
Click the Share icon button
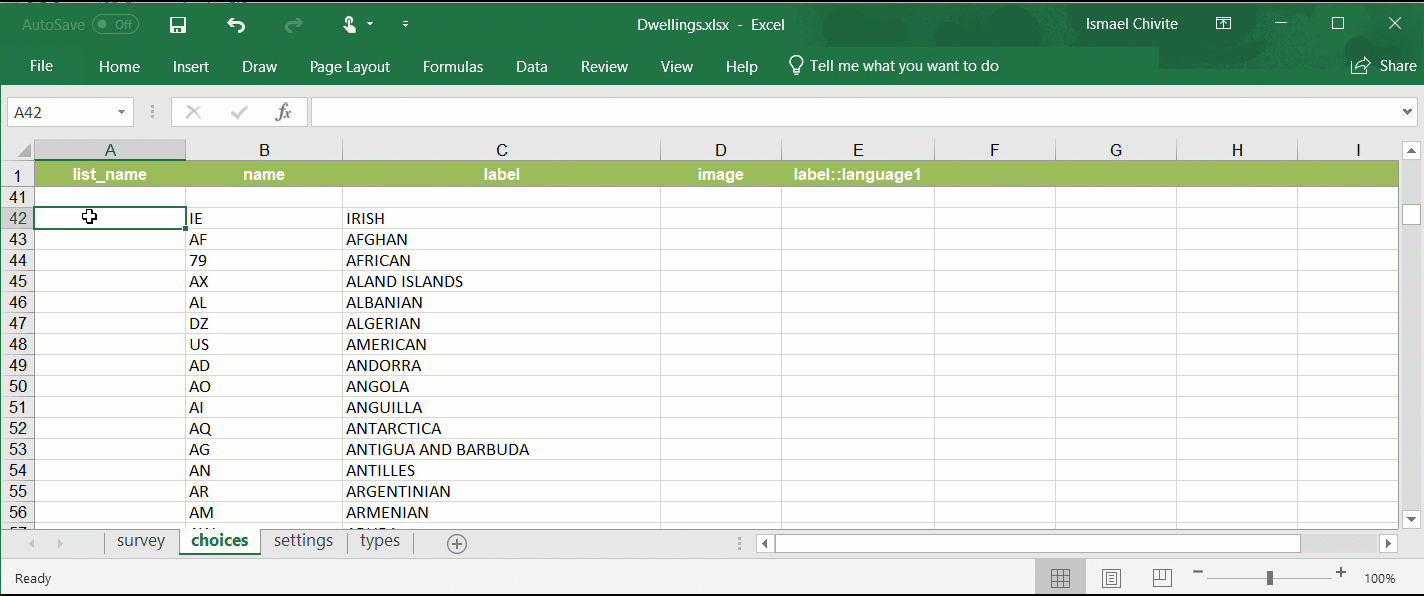point(1384,66)
